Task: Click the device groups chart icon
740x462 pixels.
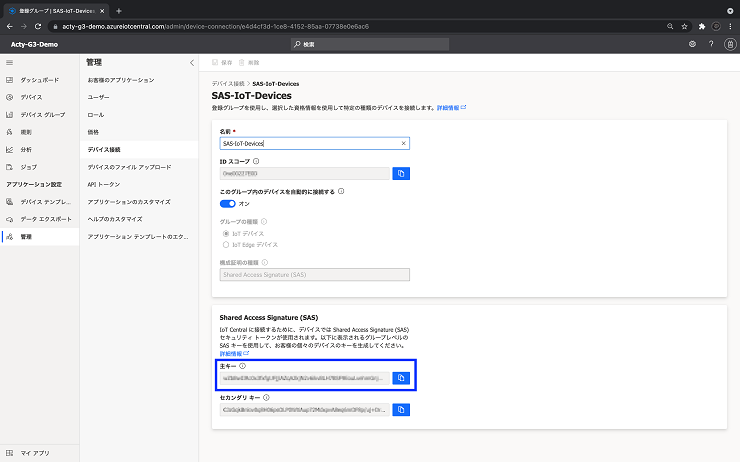Action: 9,115
